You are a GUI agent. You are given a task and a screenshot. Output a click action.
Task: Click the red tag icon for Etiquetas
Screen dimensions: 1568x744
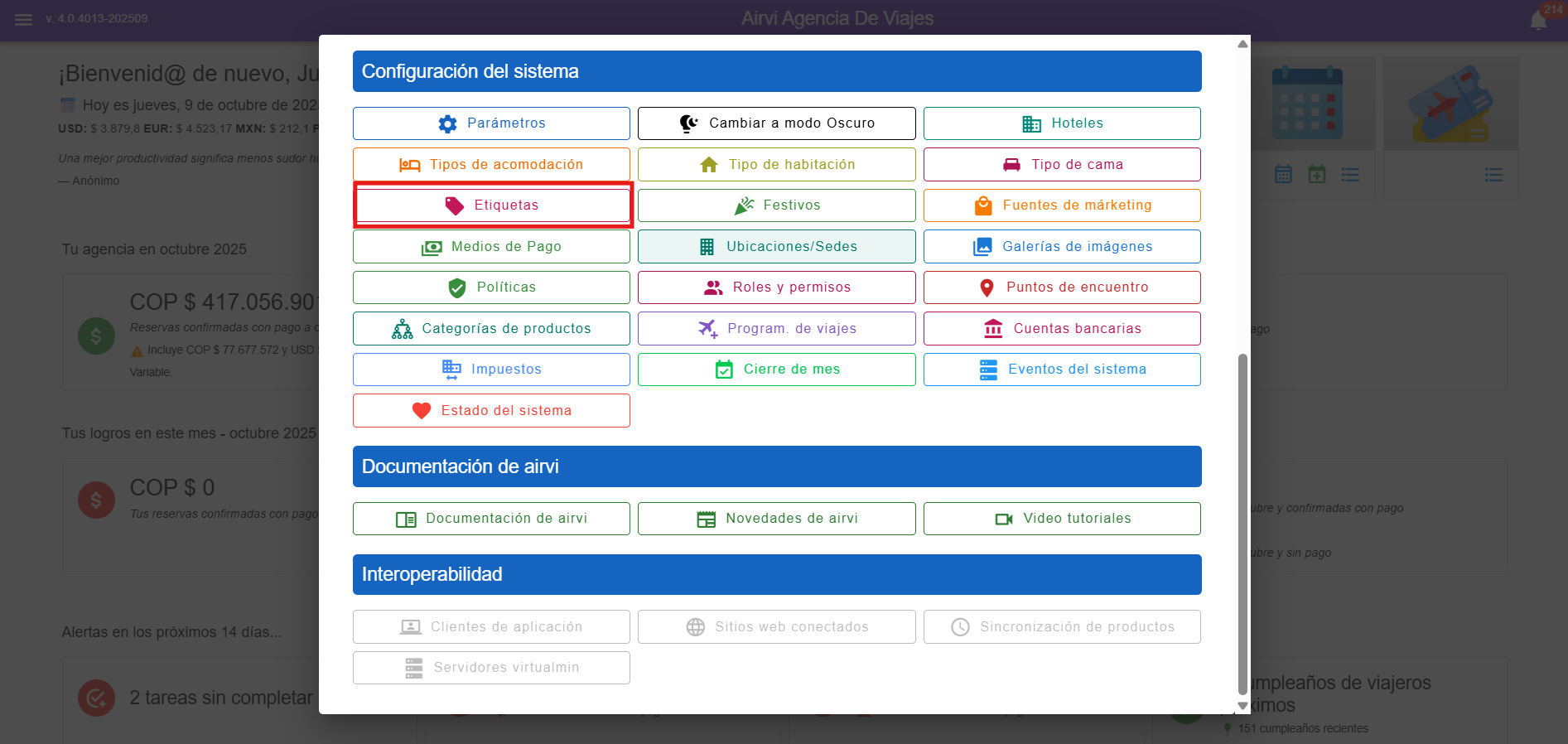454,205
